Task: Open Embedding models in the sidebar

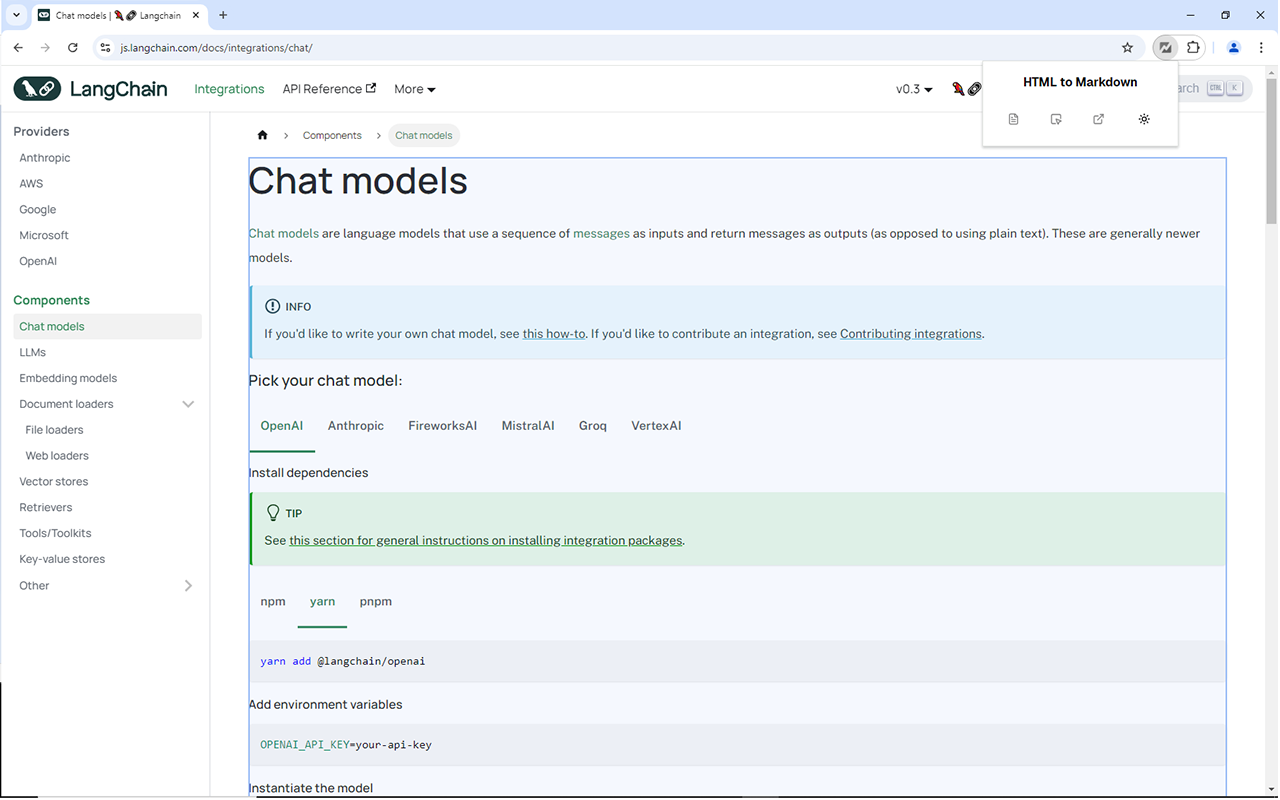Action: click(x=68, y=378)
